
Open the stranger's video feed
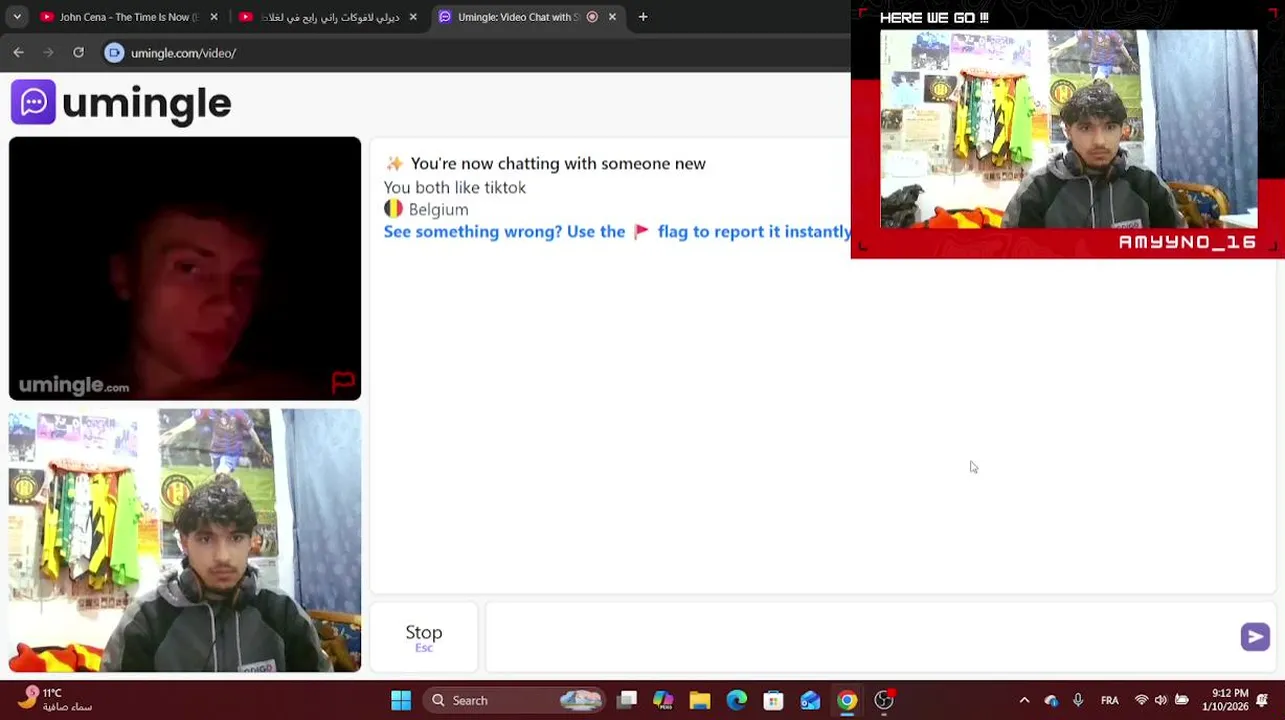[185, 269]
